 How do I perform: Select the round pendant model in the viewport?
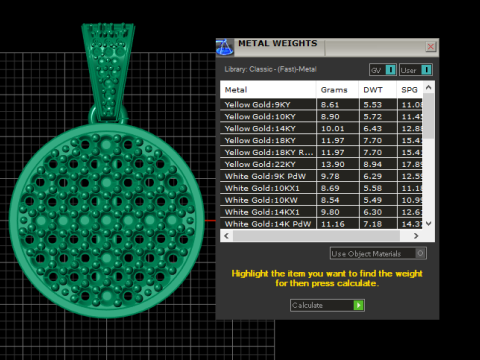107,220
